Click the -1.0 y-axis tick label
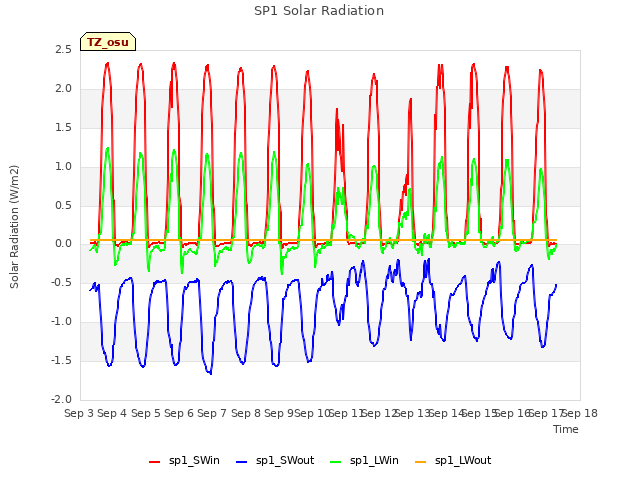This screenshot has height=480, width=640. point(61,322)
